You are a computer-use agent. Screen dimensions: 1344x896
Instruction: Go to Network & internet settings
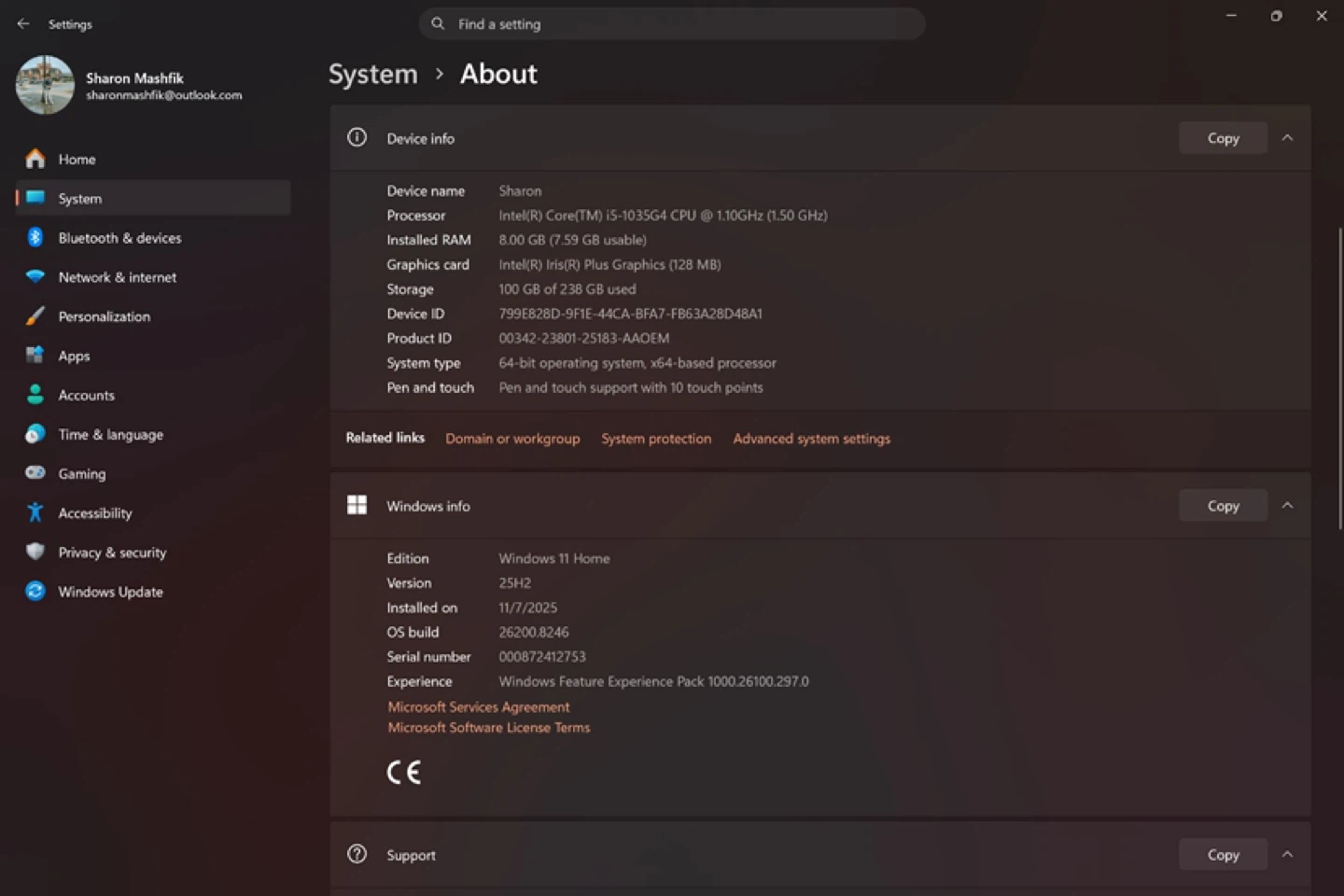point(153,277)
